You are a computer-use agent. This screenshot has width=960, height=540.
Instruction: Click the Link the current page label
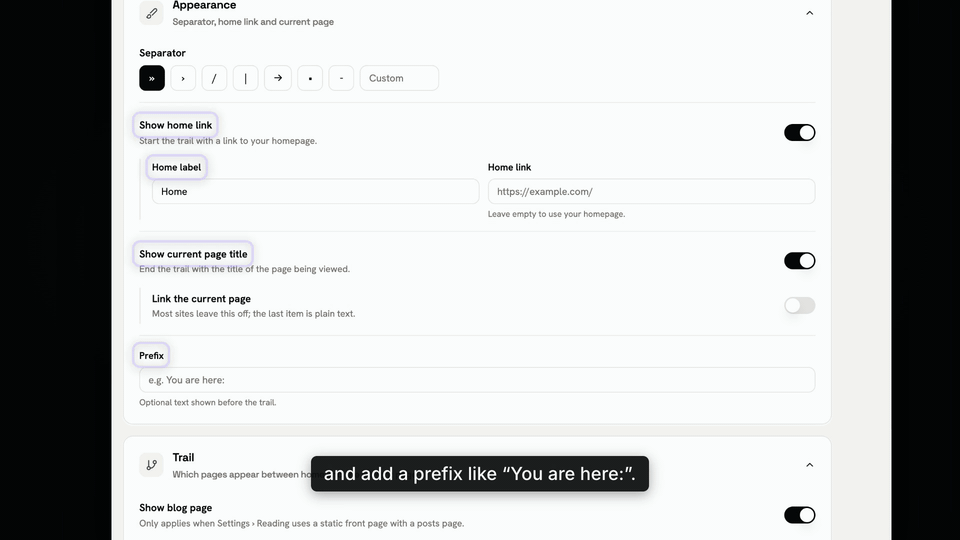201,299
